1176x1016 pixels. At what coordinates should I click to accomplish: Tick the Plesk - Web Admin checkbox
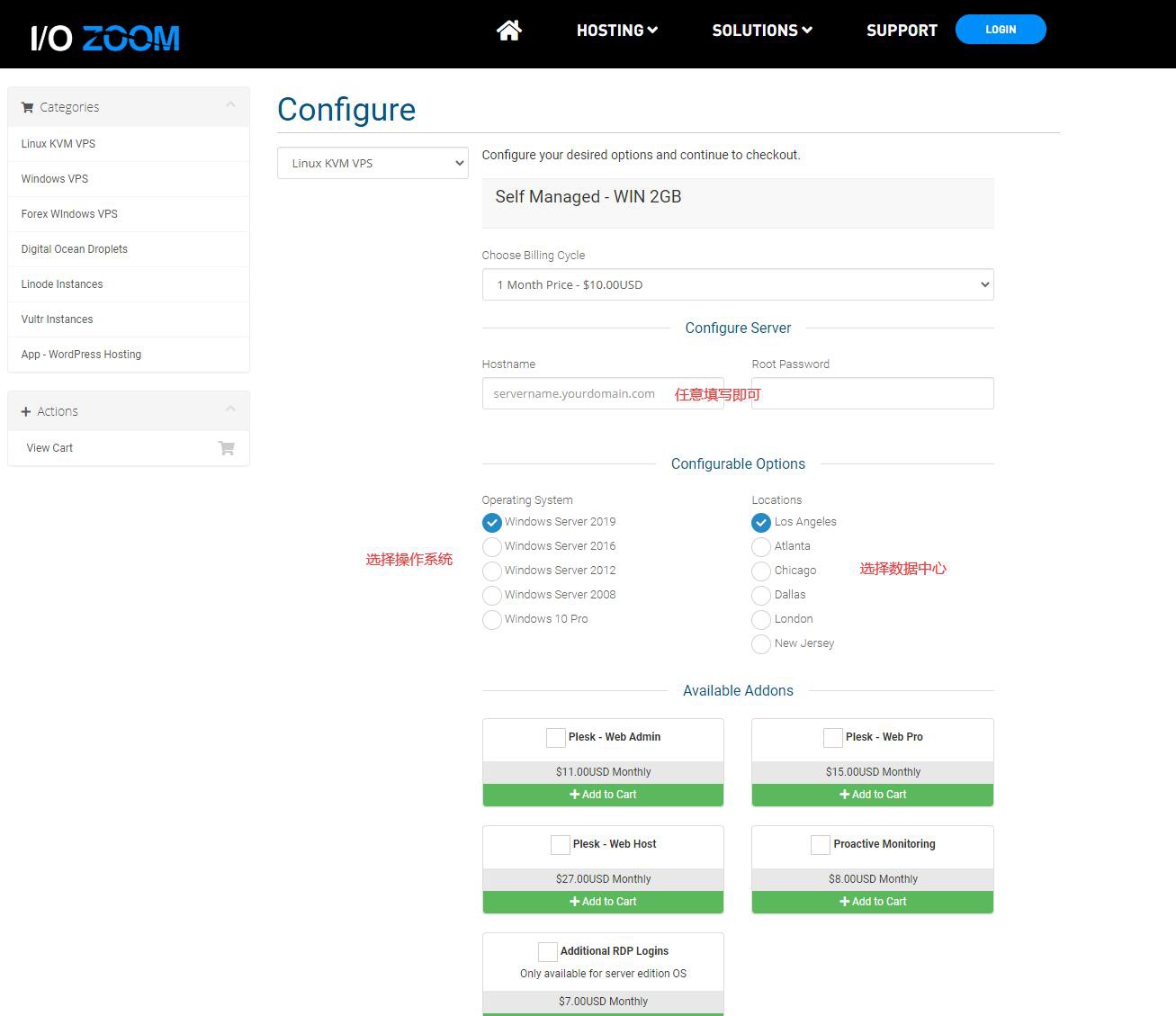(556, 738)
